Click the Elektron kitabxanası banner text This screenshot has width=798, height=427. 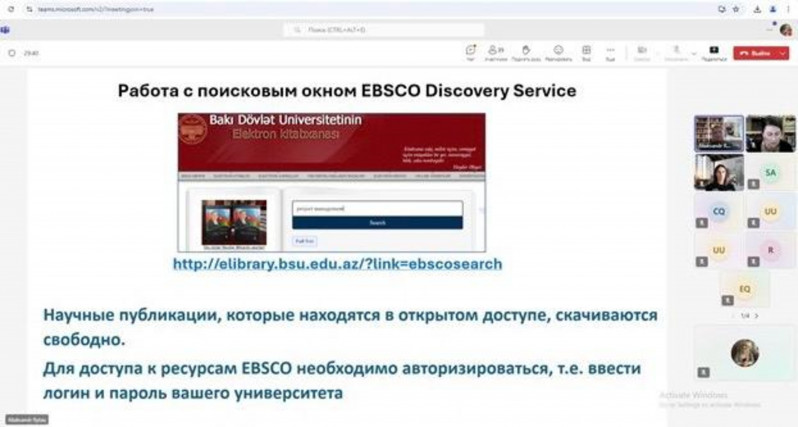pos(286,134)
